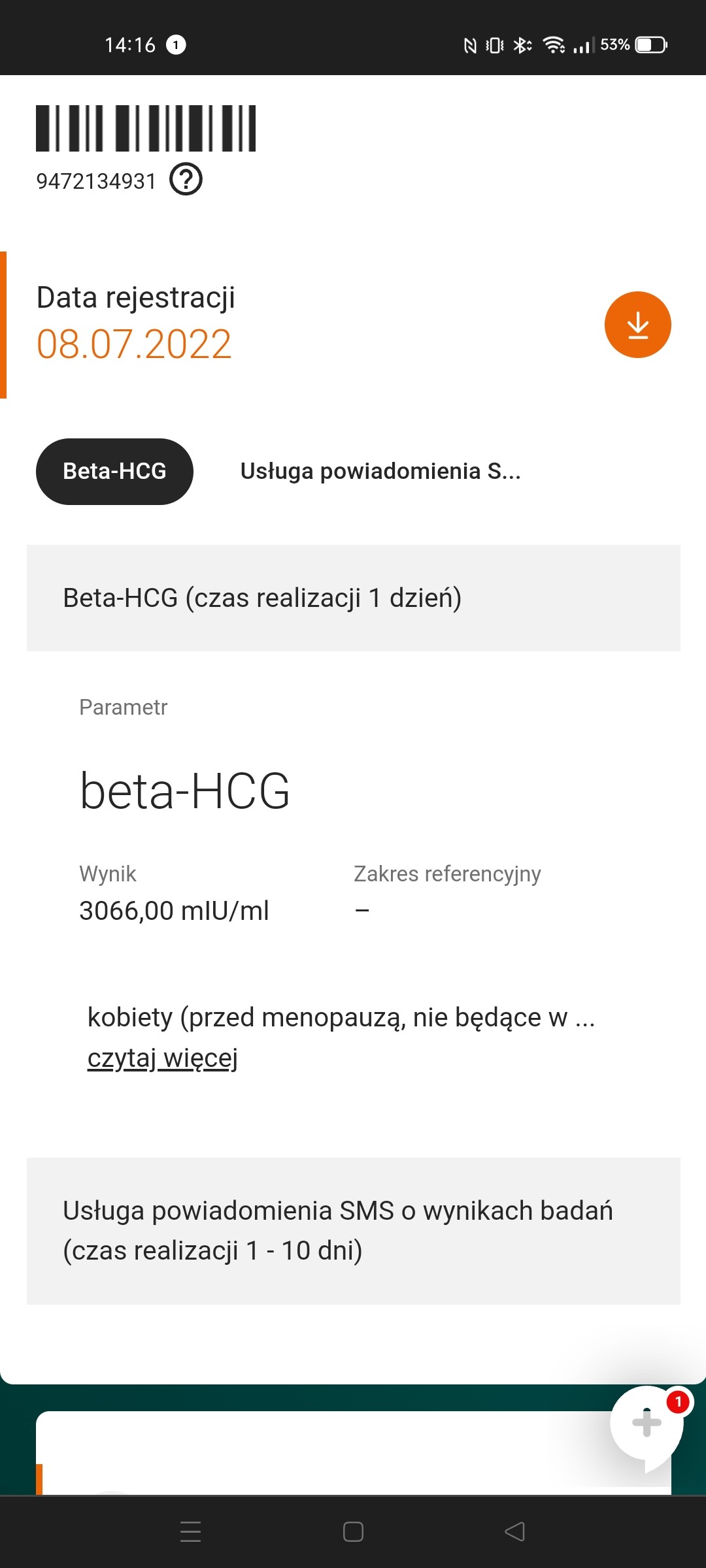Tap the Bluetooth status icon

tap(522, 44)
